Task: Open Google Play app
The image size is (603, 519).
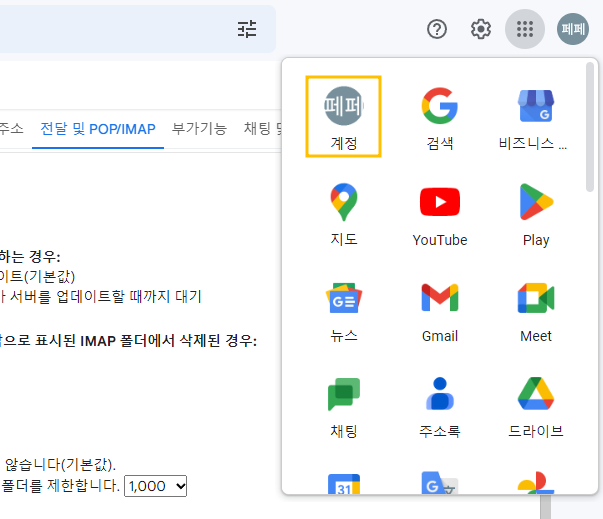Action: (536, 213)
